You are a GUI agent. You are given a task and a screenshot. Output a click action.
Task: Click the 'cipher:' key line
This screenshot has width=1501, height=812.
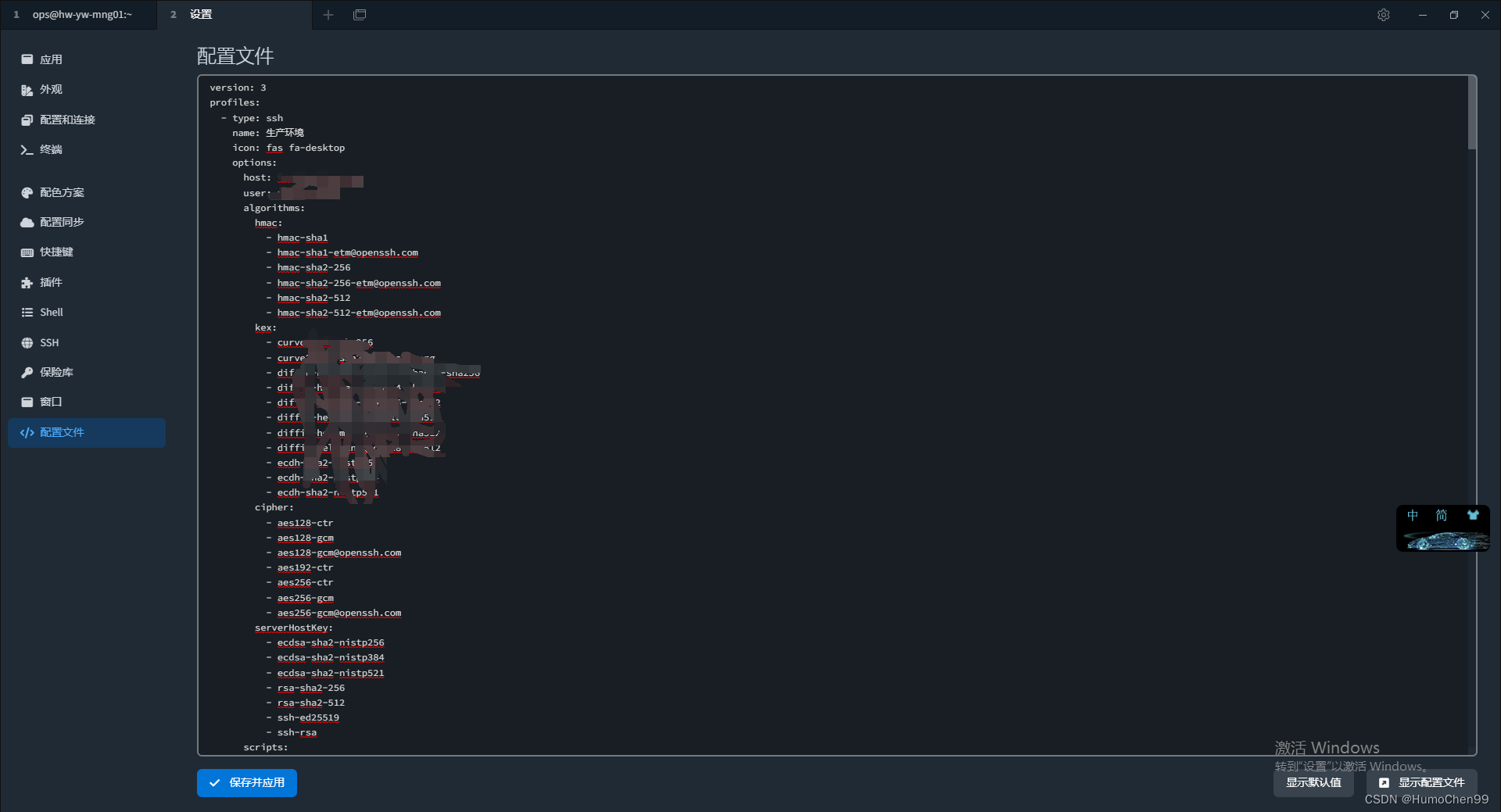[274, 507]
